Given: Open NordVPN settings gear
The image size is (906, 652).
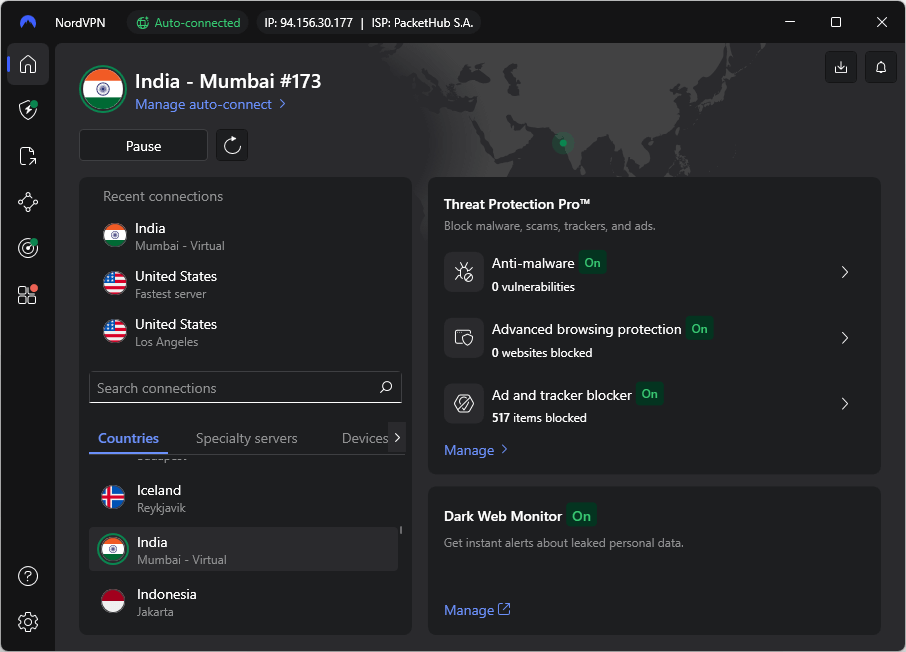Looking at the screenshot, I should pyautogui.click(x=27, y=622).
